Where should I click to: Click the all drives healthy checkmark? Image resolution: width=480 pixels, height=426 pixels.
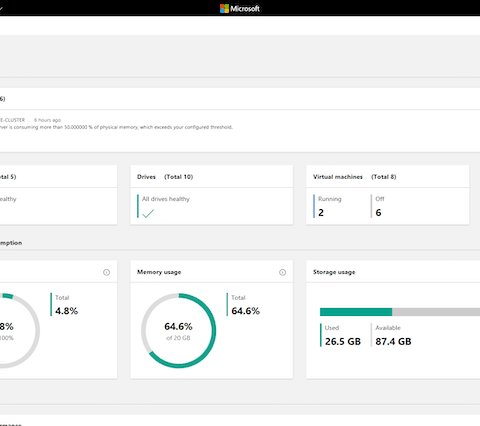pyautogui.click(x=148, y=213)
